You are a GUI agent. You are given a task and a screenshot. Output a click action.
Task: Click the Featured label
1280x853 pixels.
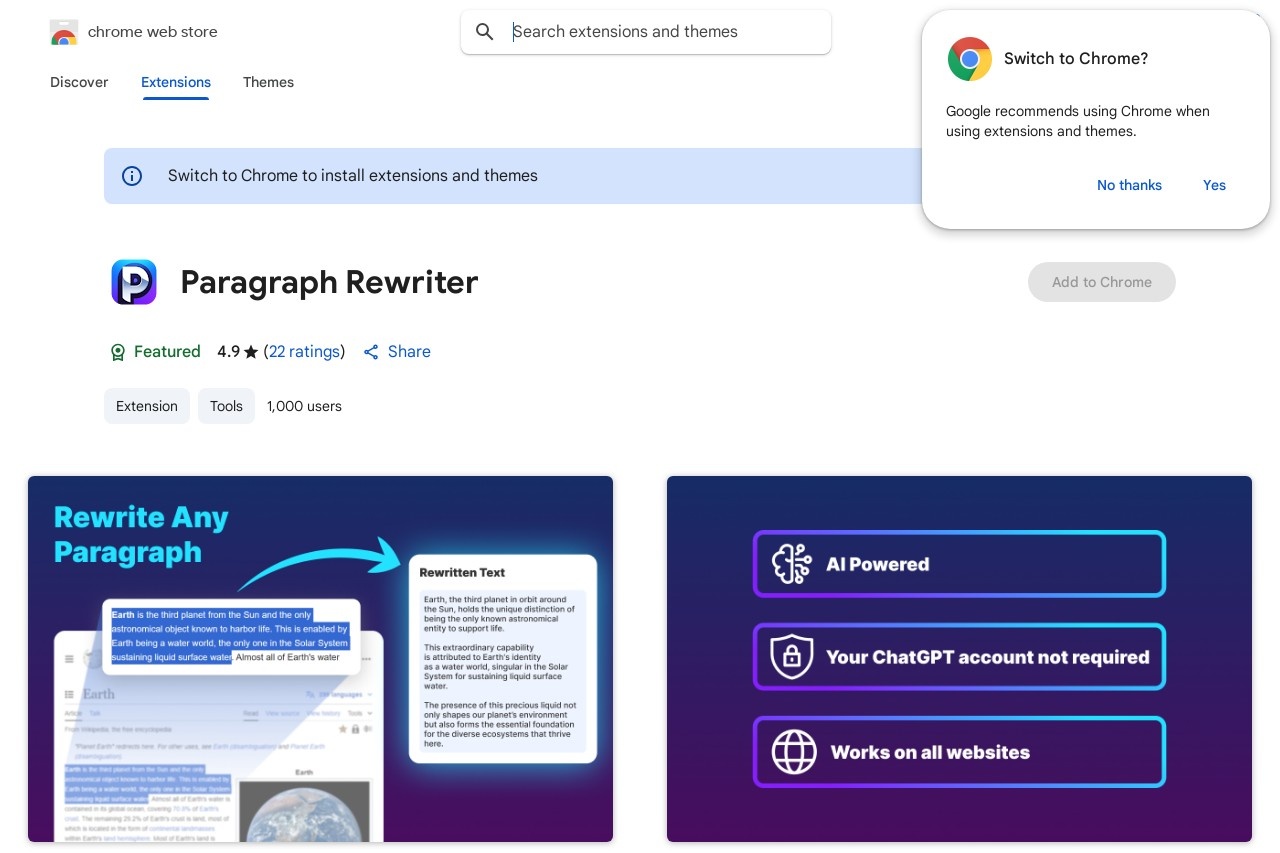click(x=167, y=352)
